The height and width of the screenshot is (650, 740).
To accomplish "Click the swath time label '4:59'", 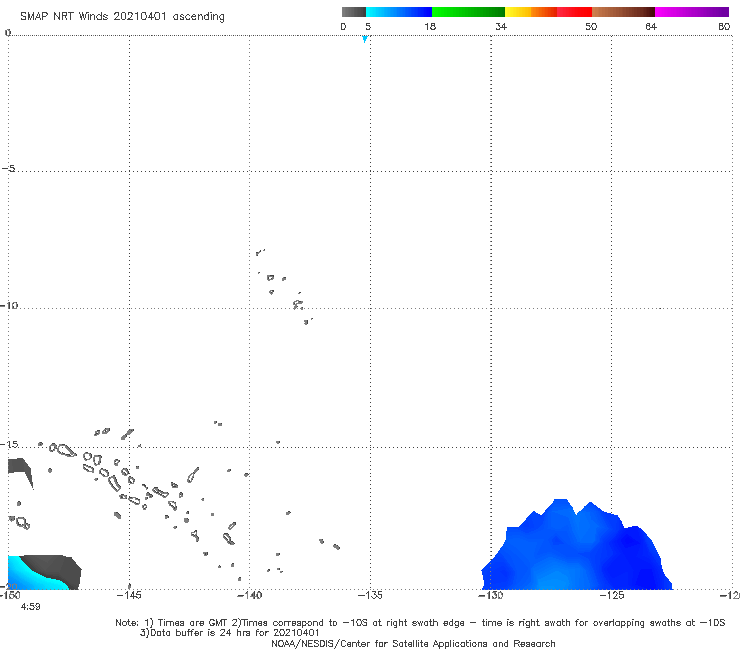I will (x=30, y=607).
